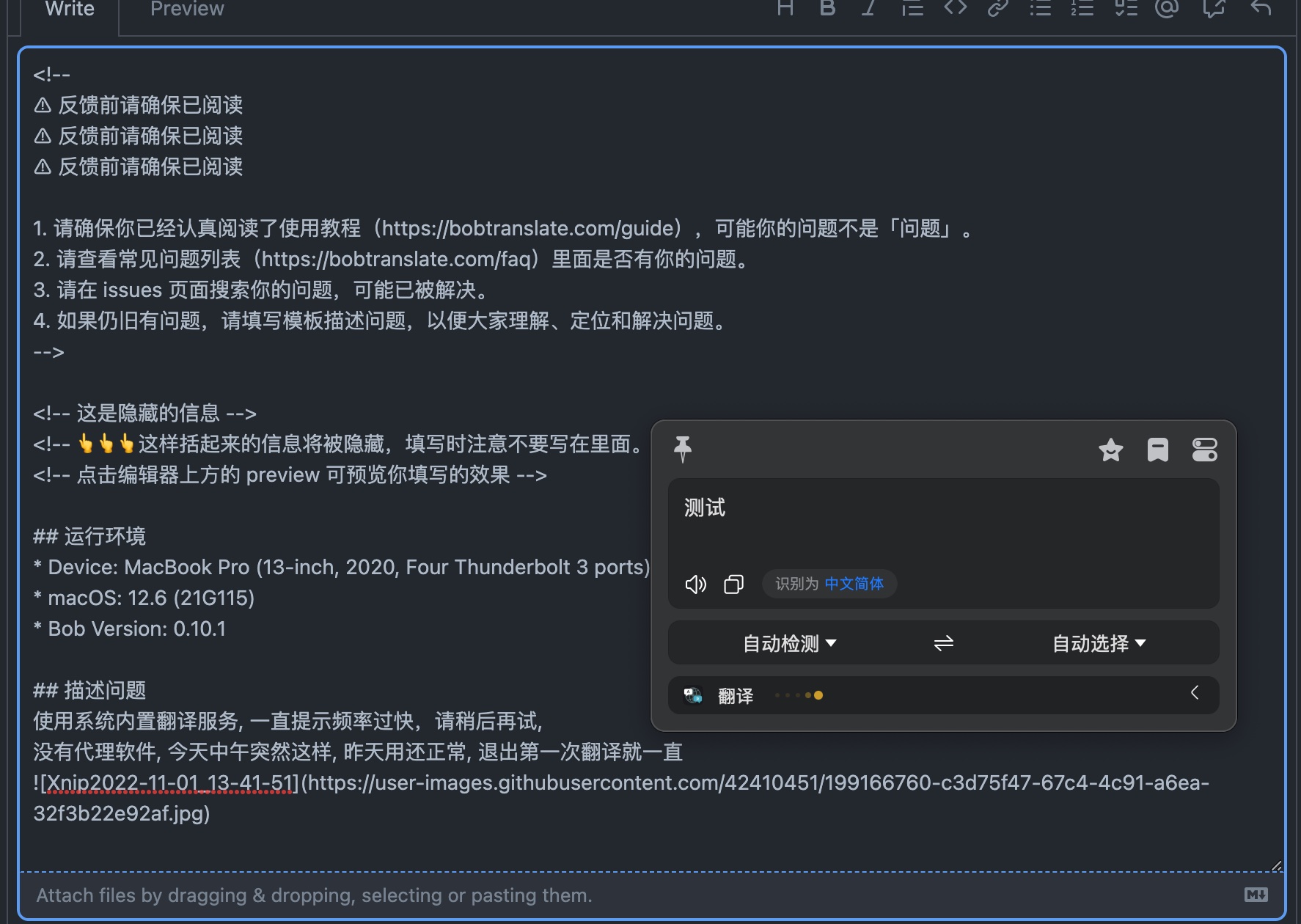Image resolution: width=1301 pixels, height=924 pixels.
Task: Favorite the word using the star toggle
Action: tap(1111, 451)
